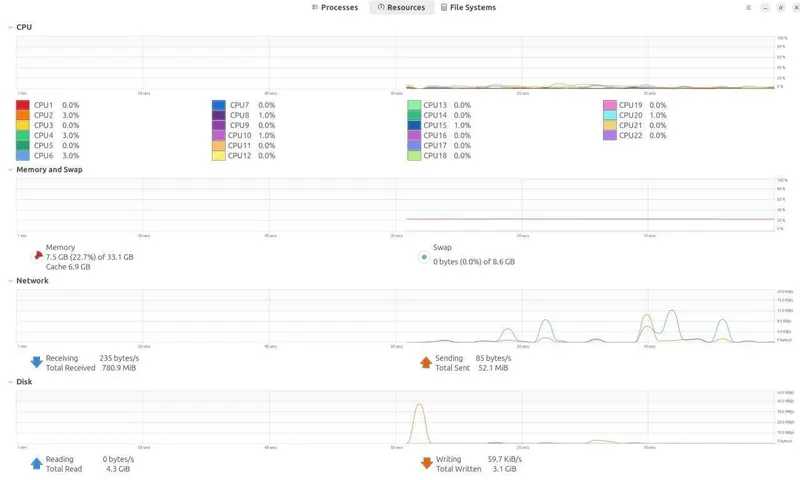Viewport: 800px width, 480px height.
Task: Click the 'Total Written' label
Action: click(458, 469)
